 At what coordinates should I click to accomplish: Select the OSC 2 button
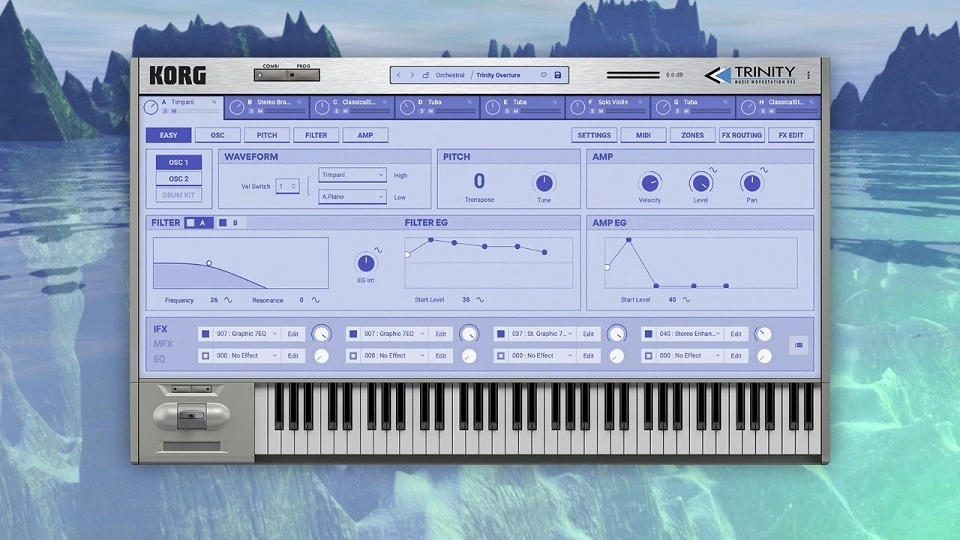click(179, 179)
